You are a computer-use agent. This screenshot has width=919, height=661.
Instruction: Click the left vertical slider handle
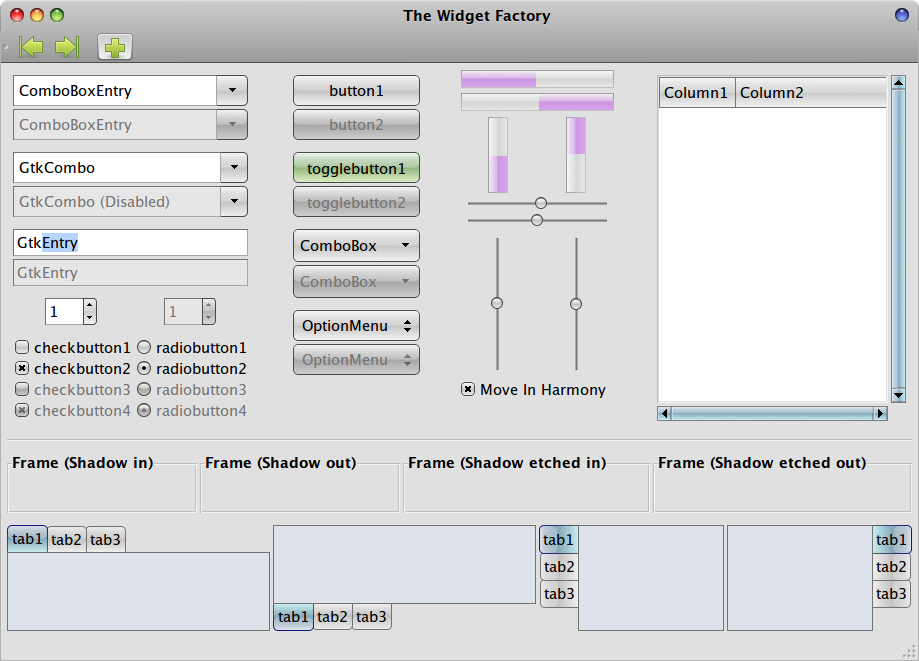click(497, 303)
